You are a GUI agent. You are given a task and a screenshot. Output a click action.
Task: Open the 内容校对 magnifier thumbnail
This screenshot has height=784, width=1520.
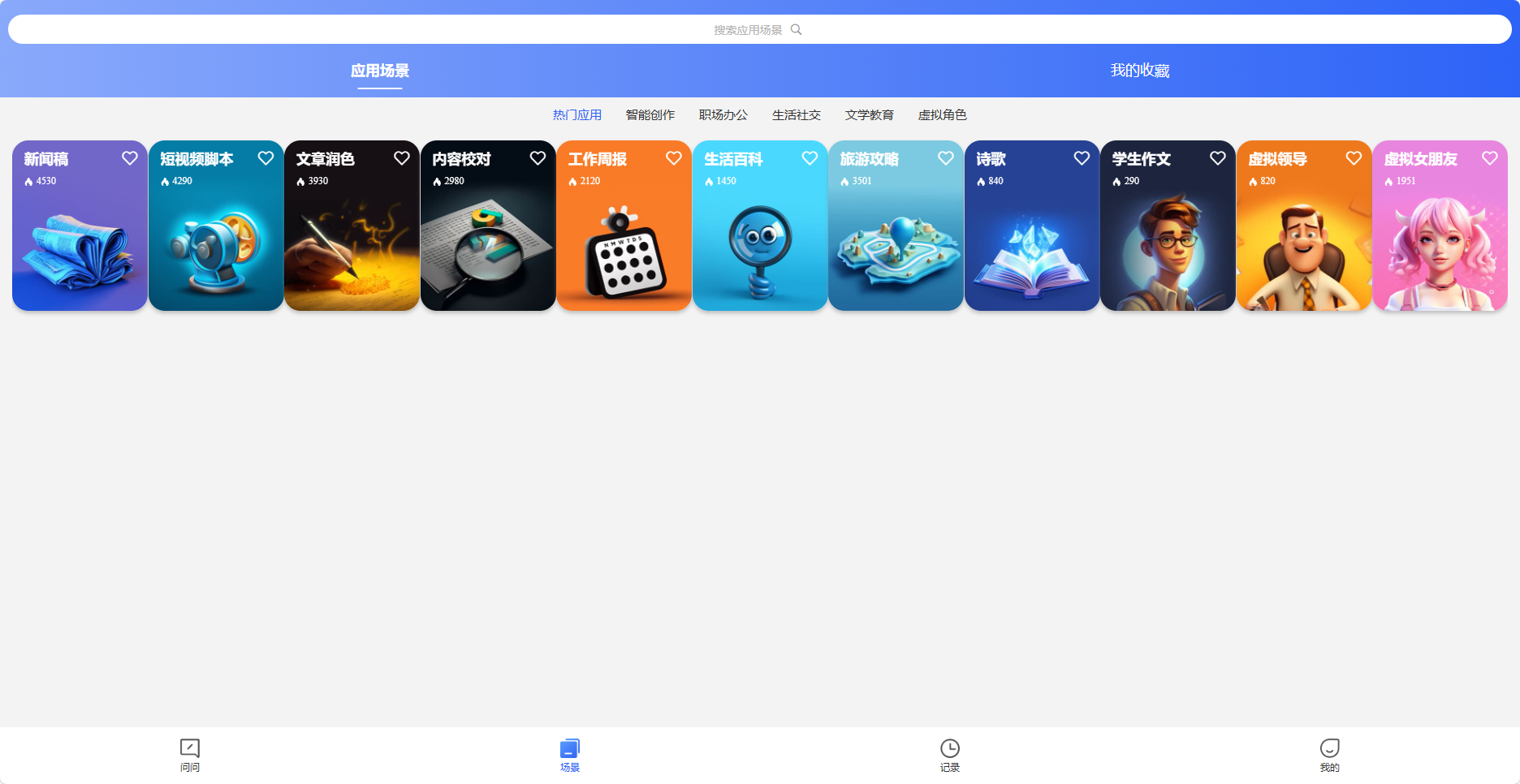(x=488, y=252)
